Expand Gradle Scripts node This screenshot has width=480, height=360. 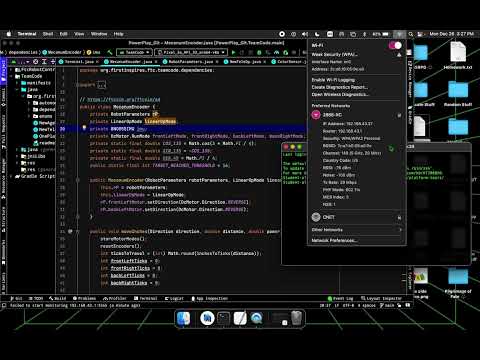(12, 176)
